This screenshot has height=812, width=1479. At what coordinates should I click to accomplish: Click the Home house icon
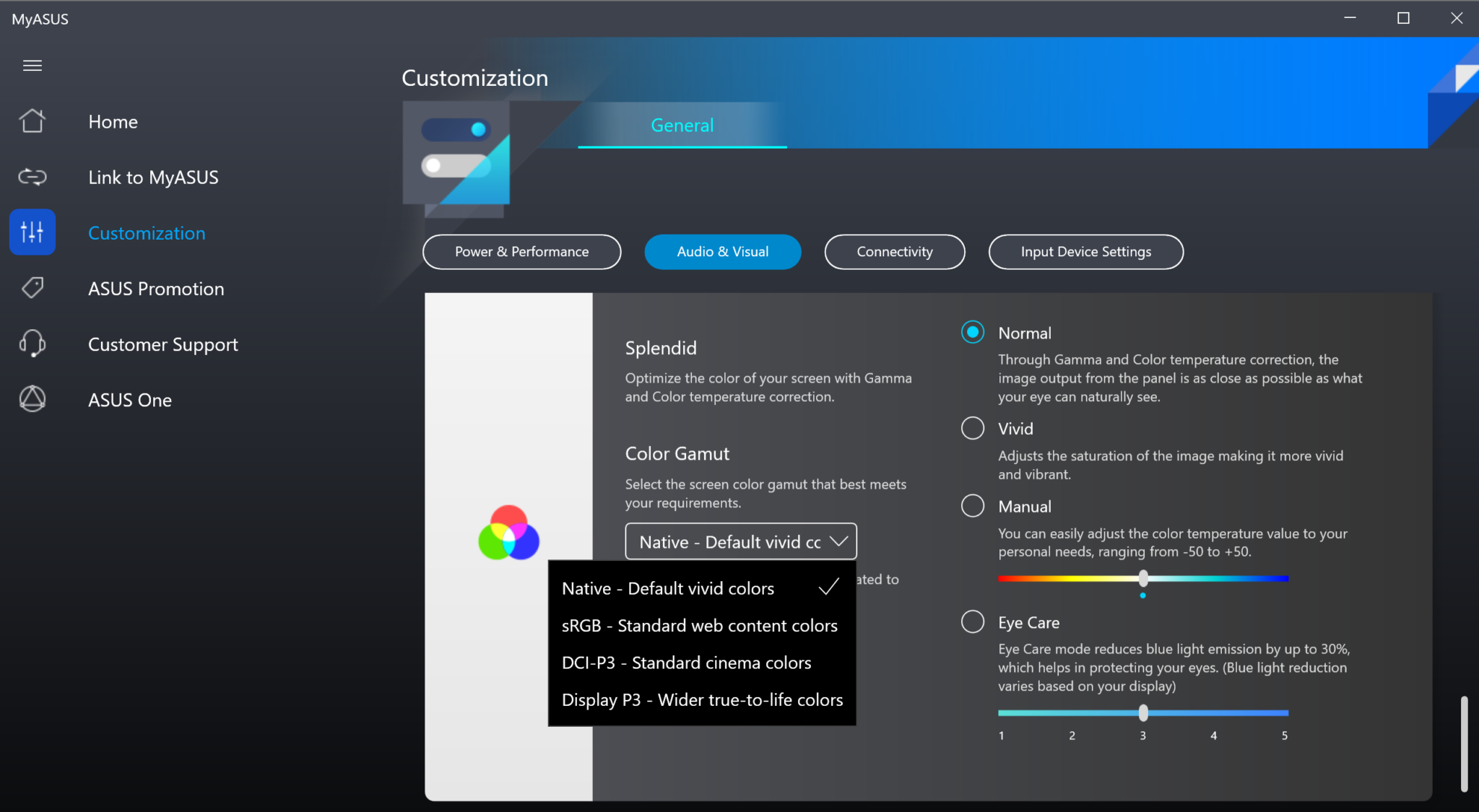tap(32, 121)
